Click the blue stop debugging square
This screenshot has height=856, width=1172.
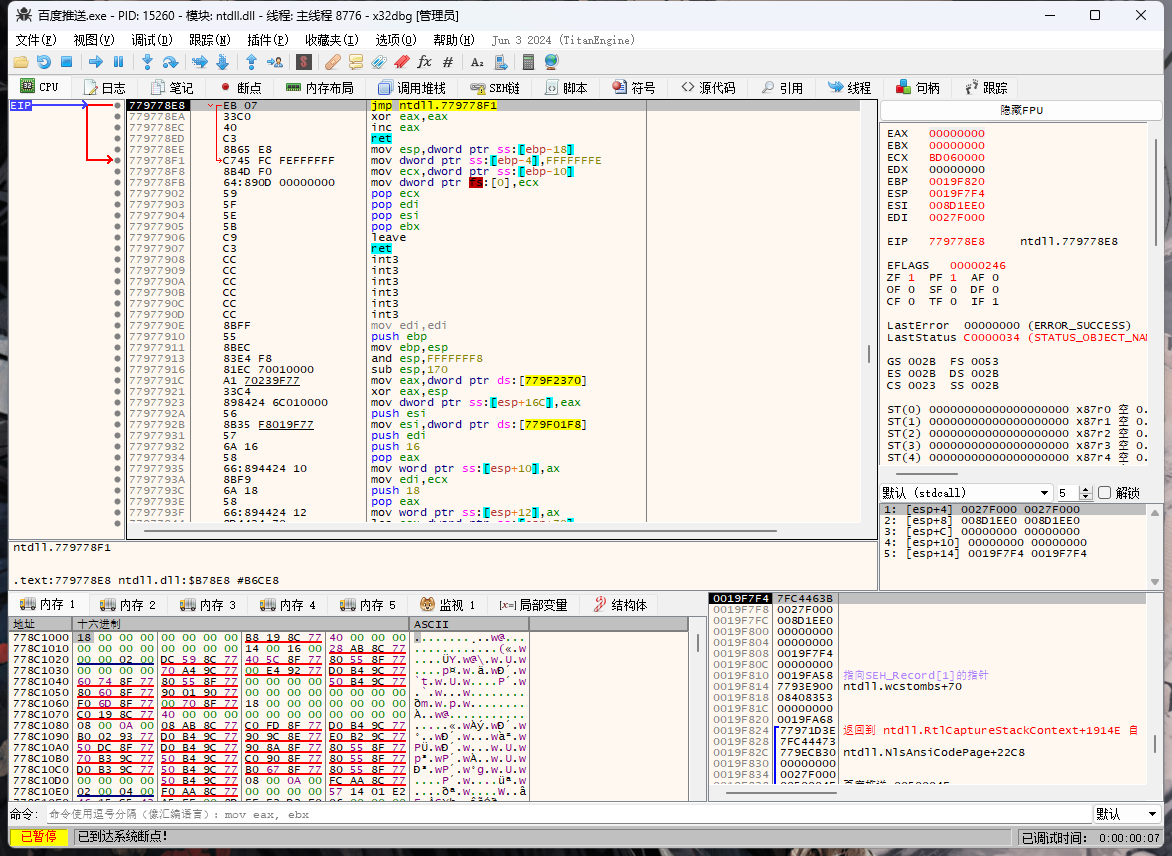67,62
